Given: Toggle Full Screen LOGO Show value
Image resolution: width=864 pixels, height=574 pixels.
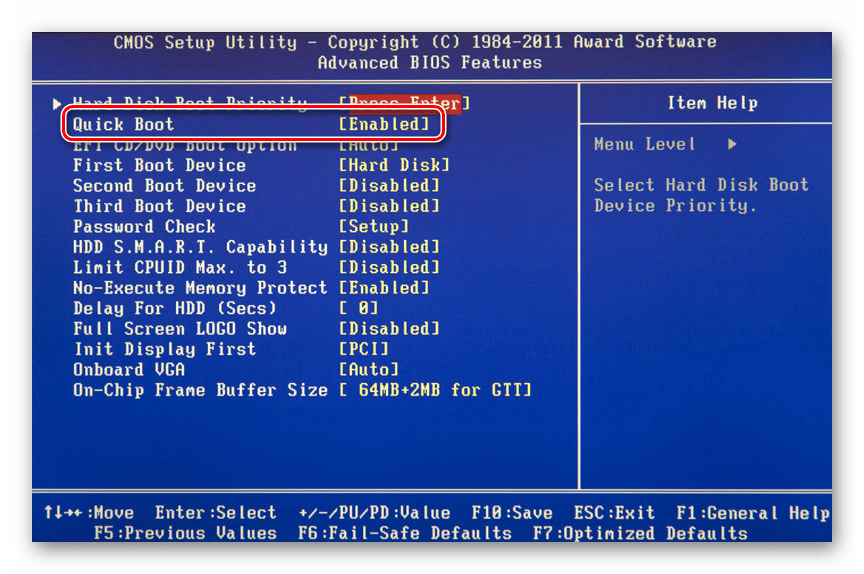Looking at the screenshot, I should [x=389, y=329].
